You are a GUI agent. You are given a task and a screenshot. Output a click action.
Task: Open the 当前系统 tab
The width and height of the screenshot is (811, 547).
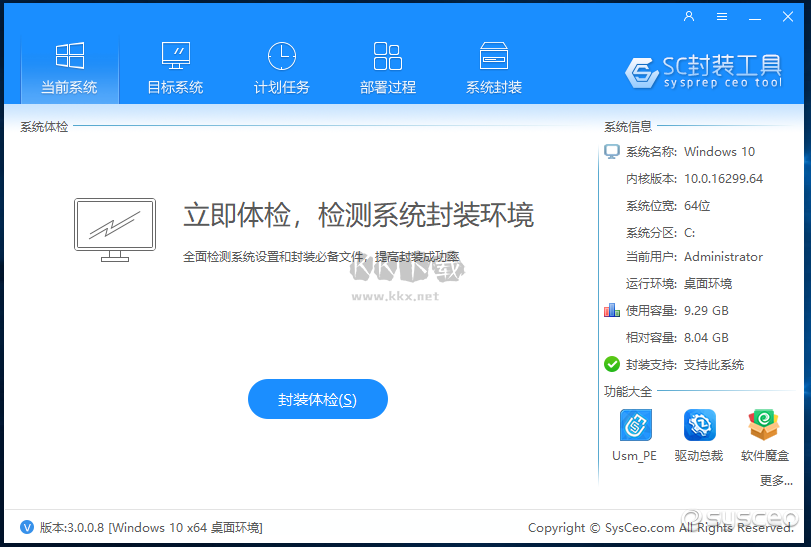coord(70,69)
